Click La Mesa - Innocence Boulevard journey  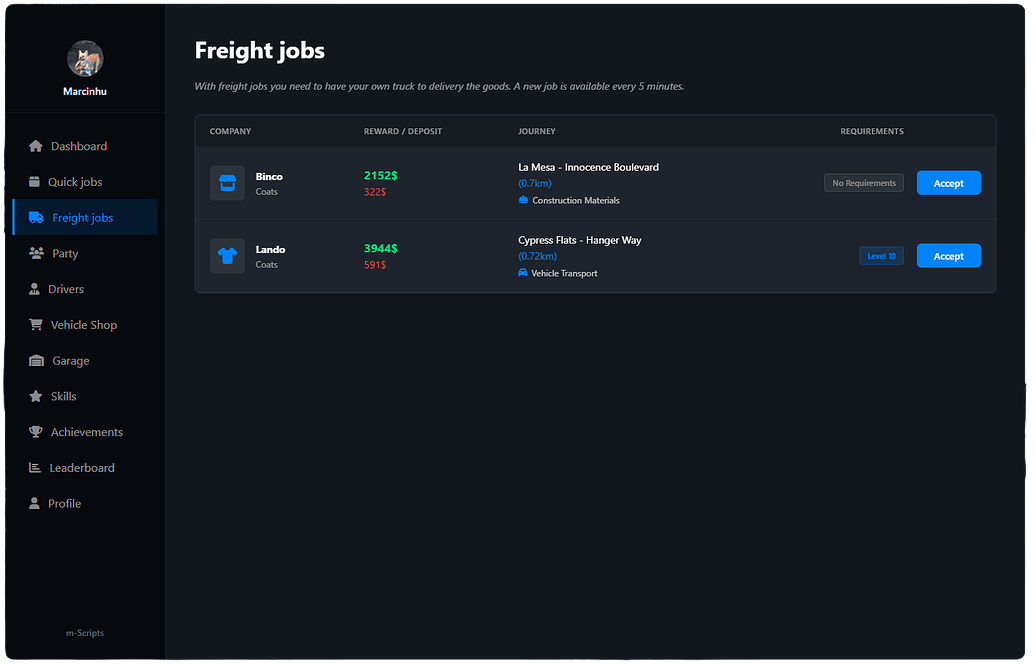[x=589, y=167]
